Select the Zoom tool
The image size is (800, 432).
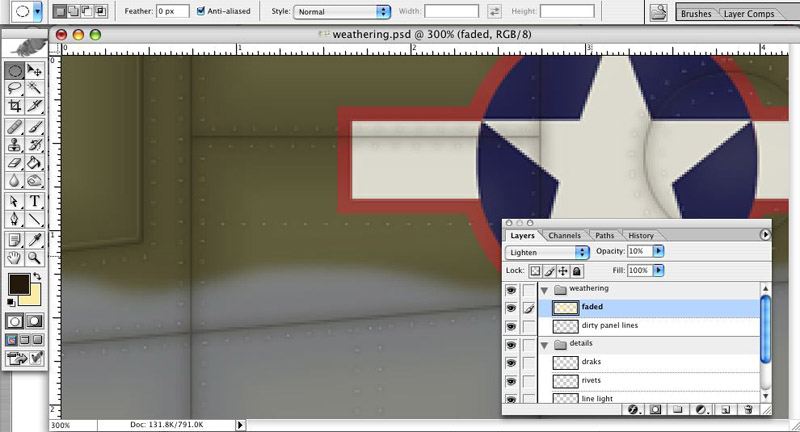coord(34,258)
